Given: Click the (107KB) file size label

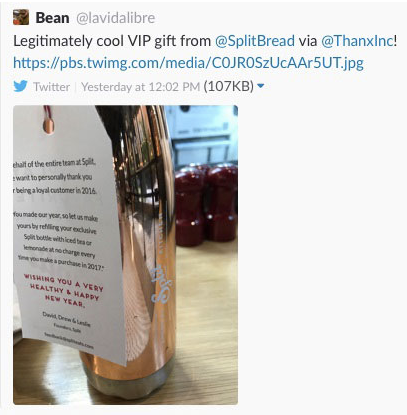Looking at the screenshot, I should click(229, 86).
